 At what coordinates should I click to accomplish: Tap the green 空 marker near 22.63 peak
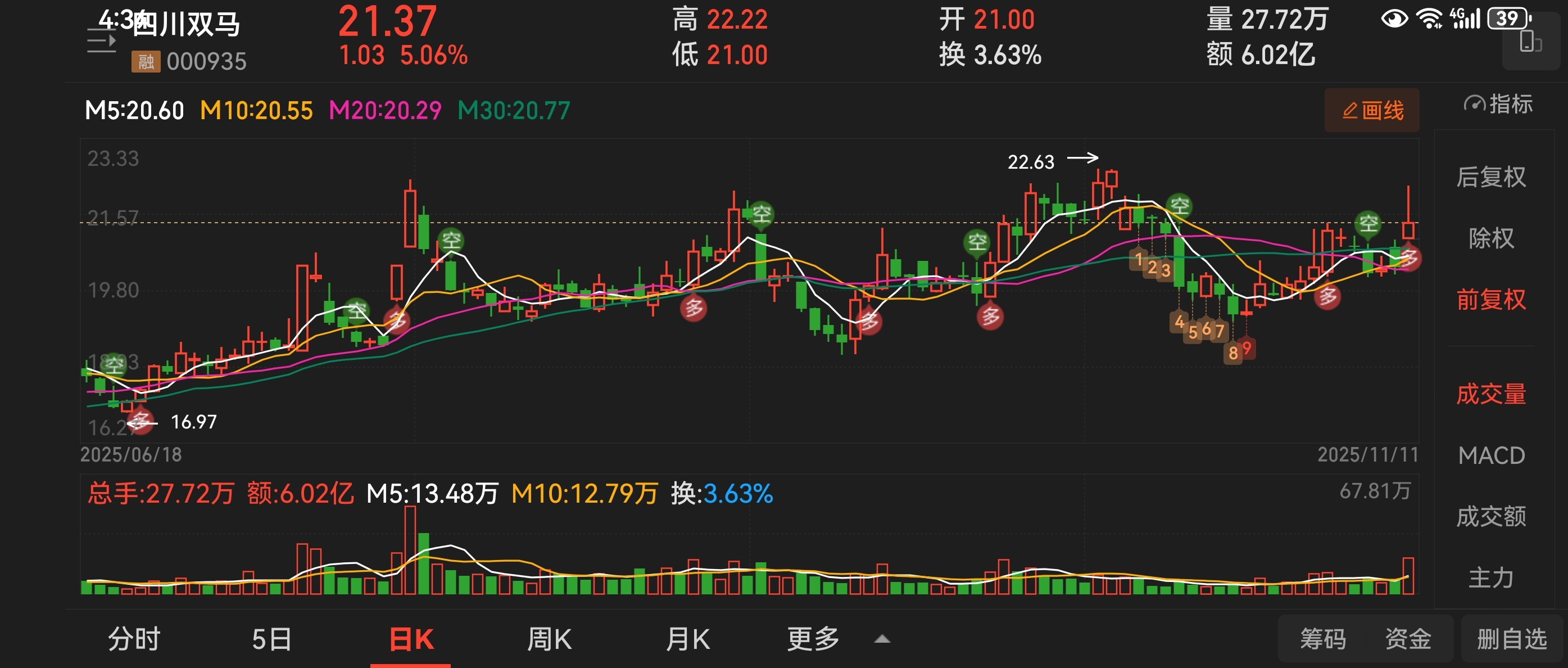pyautogui.click(x=1179, y=206)
